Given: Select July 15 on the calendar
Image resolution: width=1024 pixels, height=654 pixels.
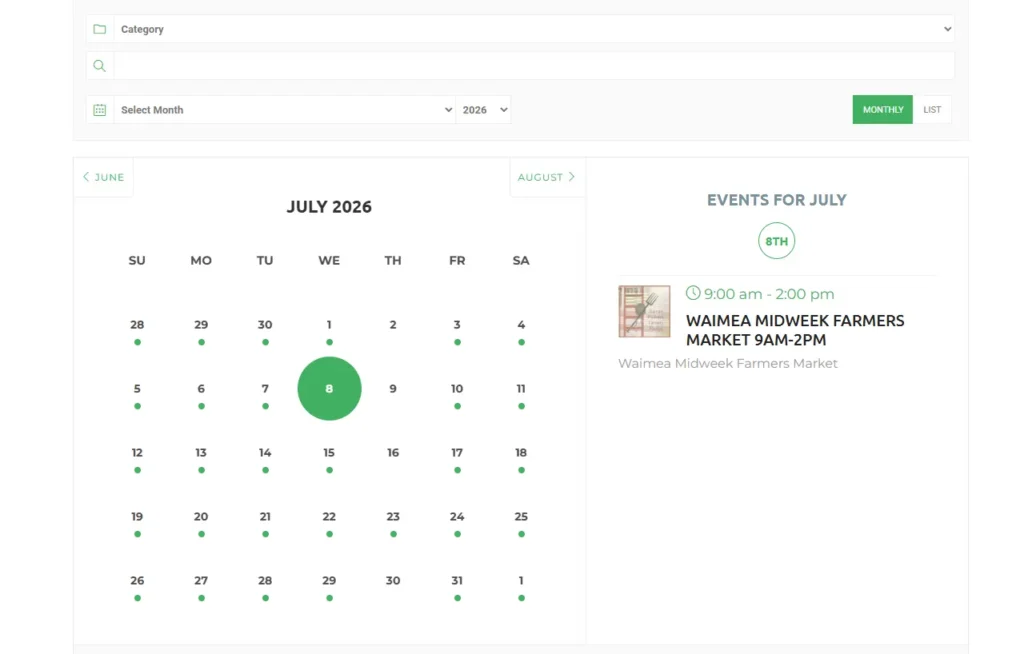Looking at the screenshot, I should click(329, 453).
